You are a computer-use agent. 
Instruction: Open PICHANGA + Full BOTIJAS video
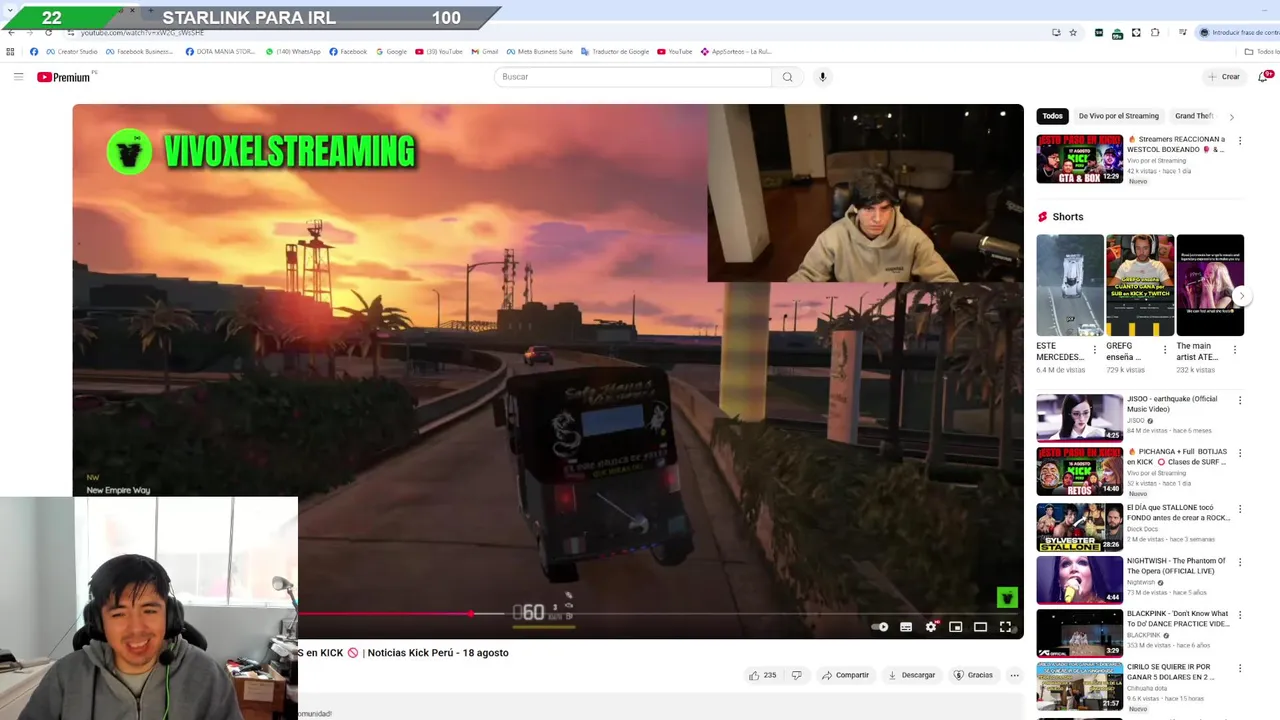click(x=1079, y=471)
